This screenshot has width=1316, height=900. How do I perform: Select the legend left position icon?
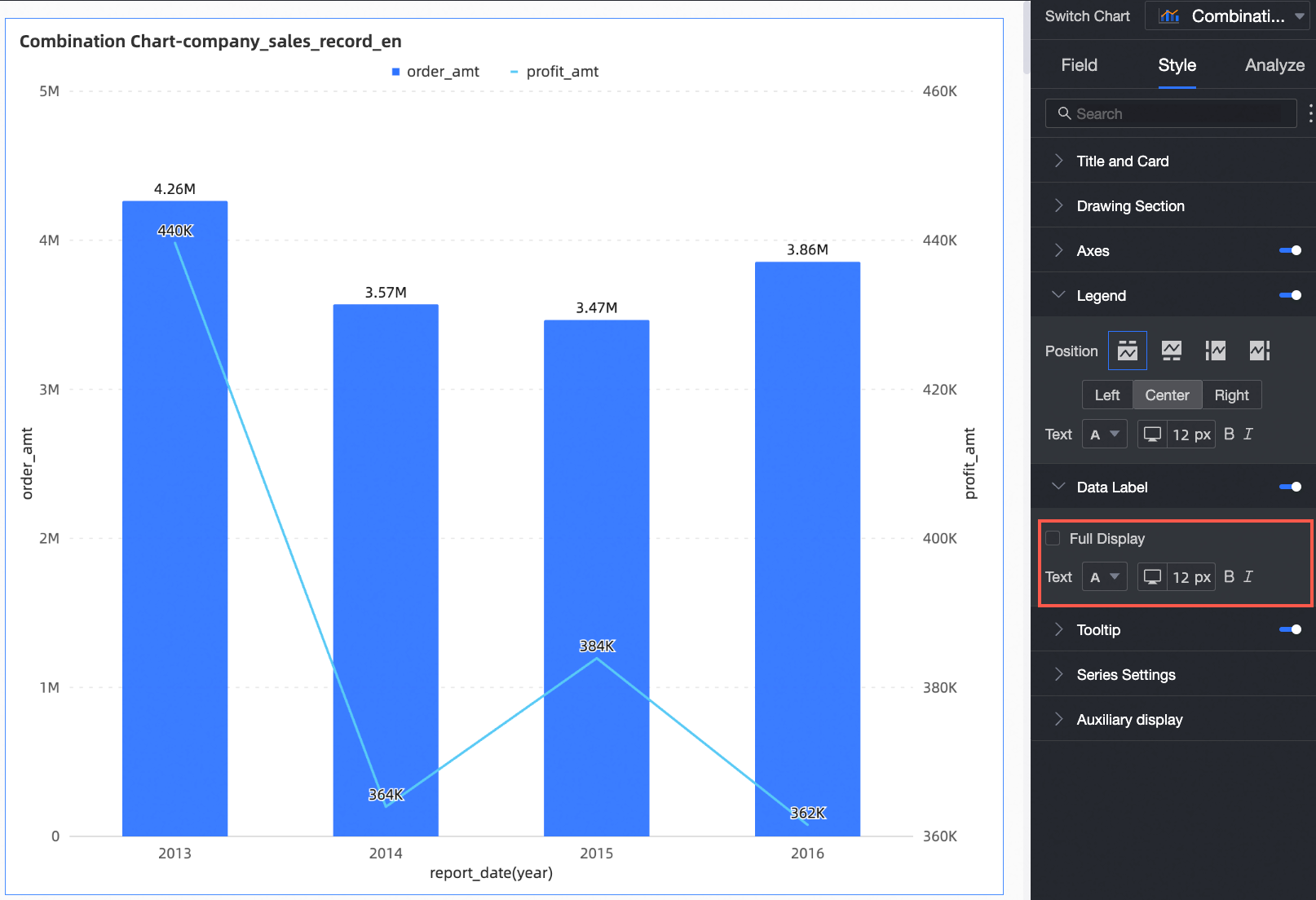1216,351
